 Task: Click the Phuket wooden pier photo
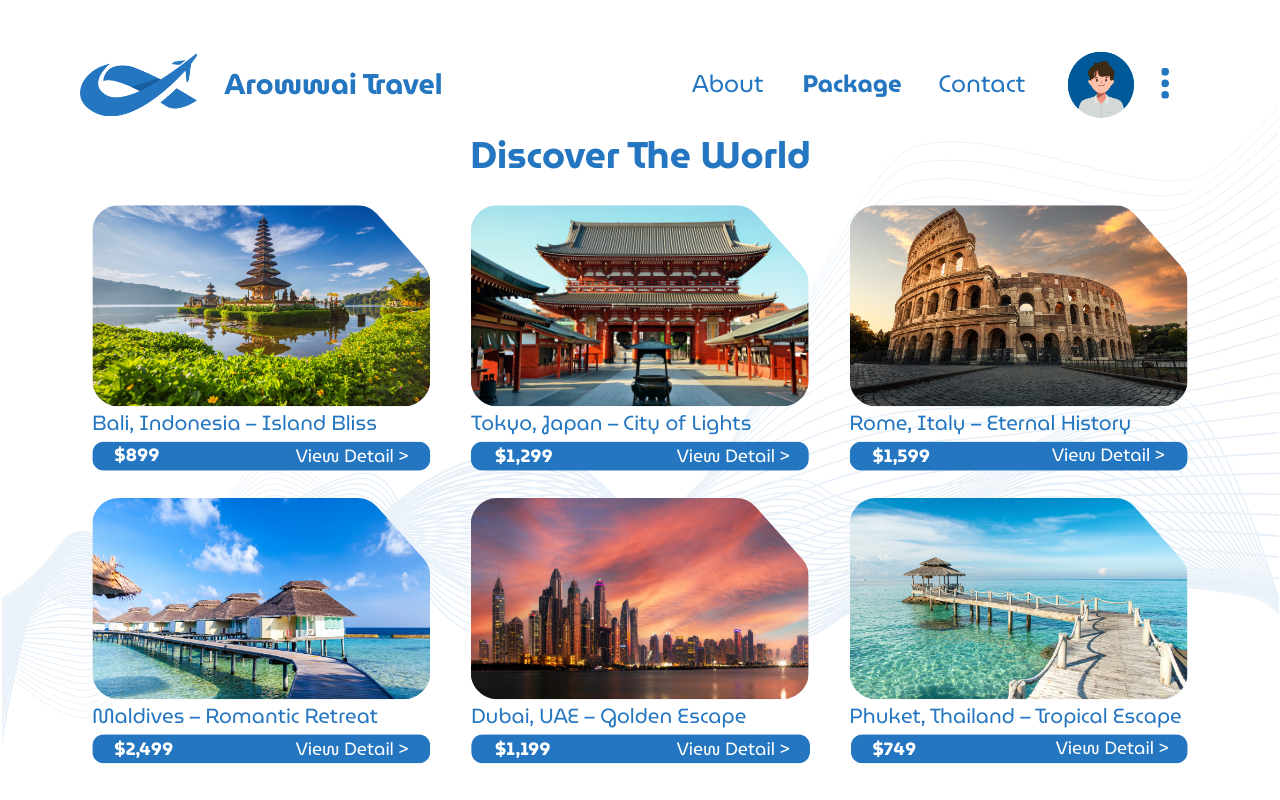click(x=1018, y=598)
